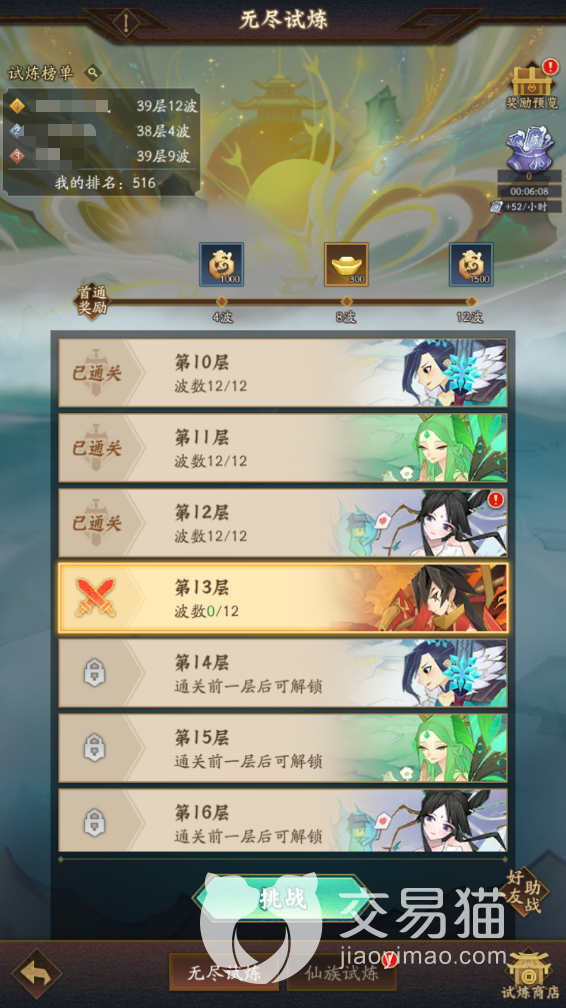Viewport: 566px width, 1008px height.
Task: Tap the locked 第14层 stage row
Action: (x=283, y=673)
